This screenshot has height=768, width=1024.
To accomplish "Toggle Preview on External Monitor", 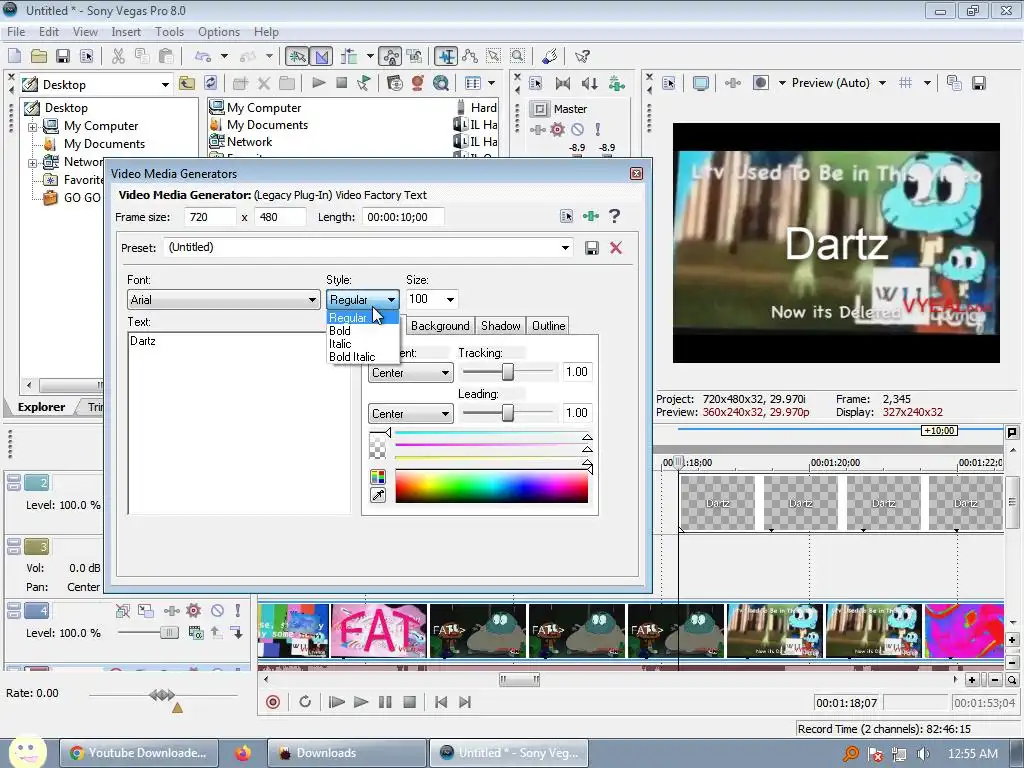I will pyautogui.click(x=701, y=84).
